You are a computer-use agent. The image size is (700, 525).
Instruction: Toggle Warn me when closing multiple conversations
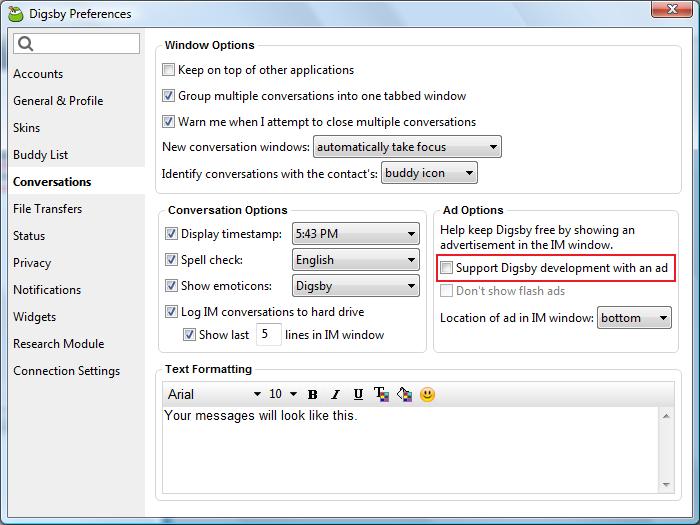pos(168,121)
